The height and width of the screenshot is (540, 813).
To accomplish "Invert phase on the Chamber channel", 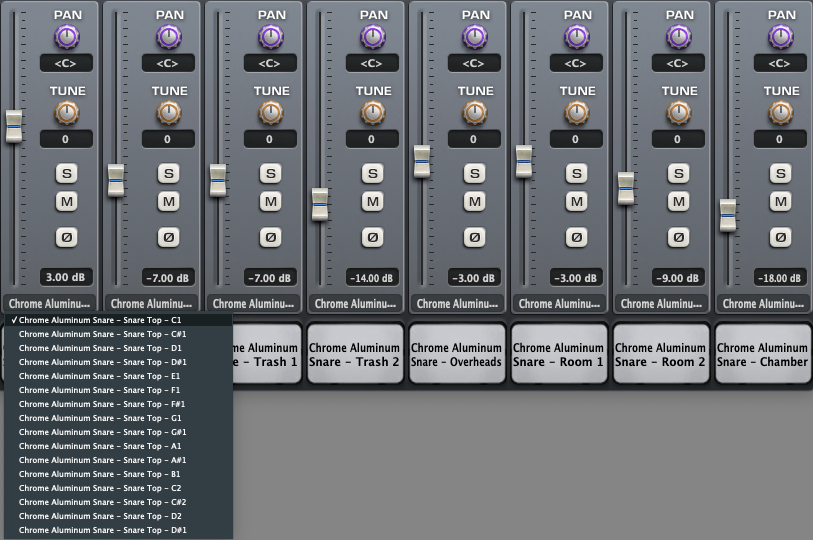I will [780, 238].
